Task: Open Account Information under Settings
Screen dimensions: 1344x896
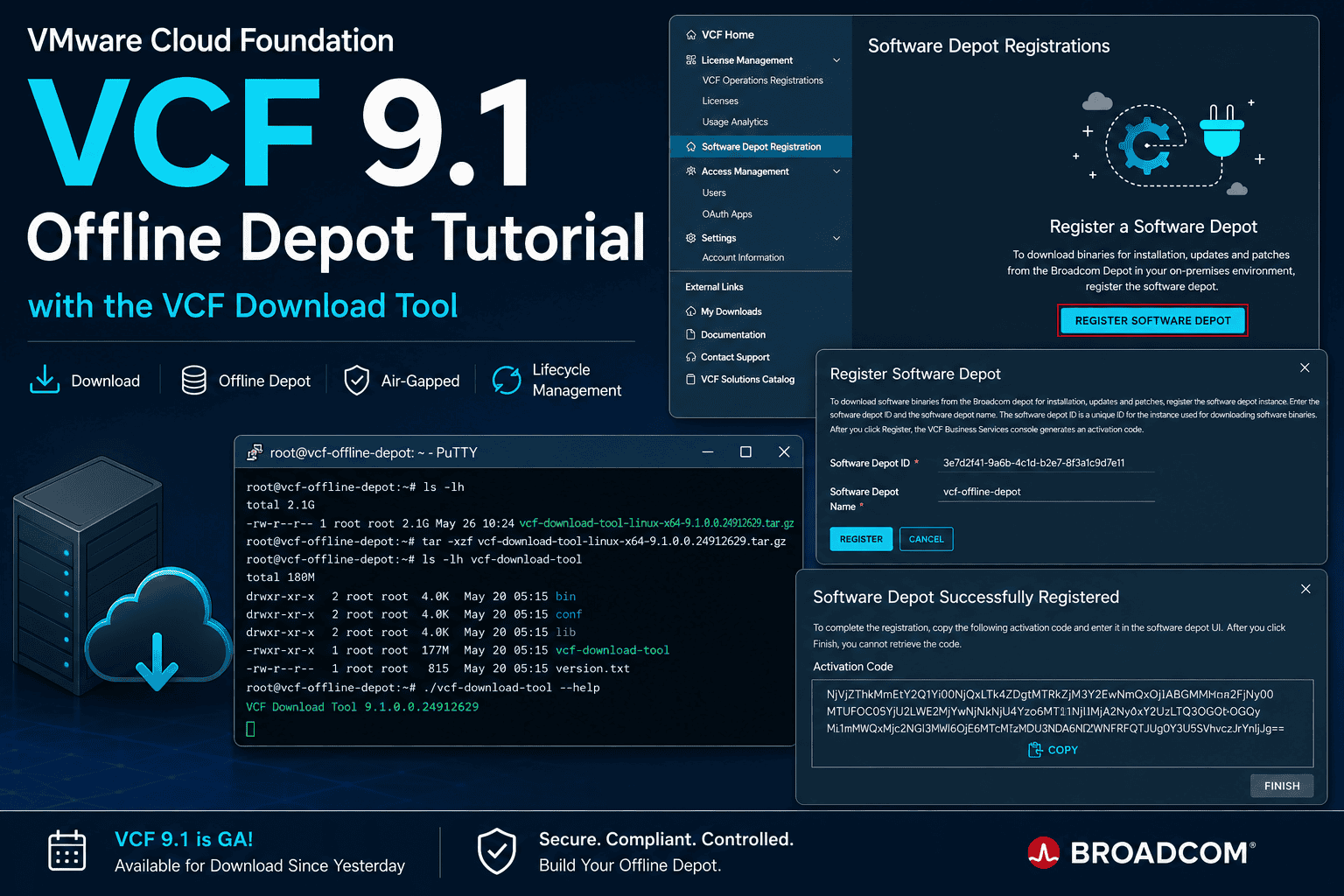Action: coord(743,257)
